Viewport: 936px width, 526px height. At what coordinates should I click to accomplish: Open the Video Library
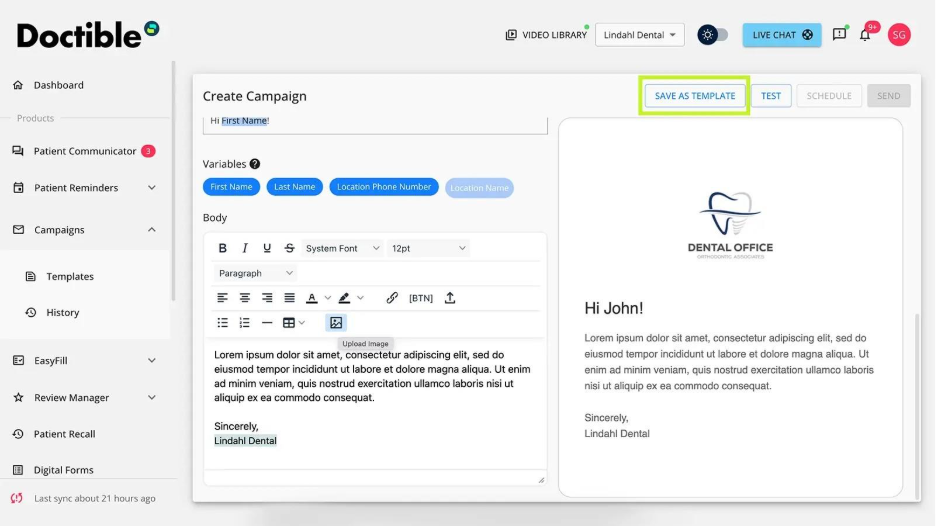click(x=546, y=35)
